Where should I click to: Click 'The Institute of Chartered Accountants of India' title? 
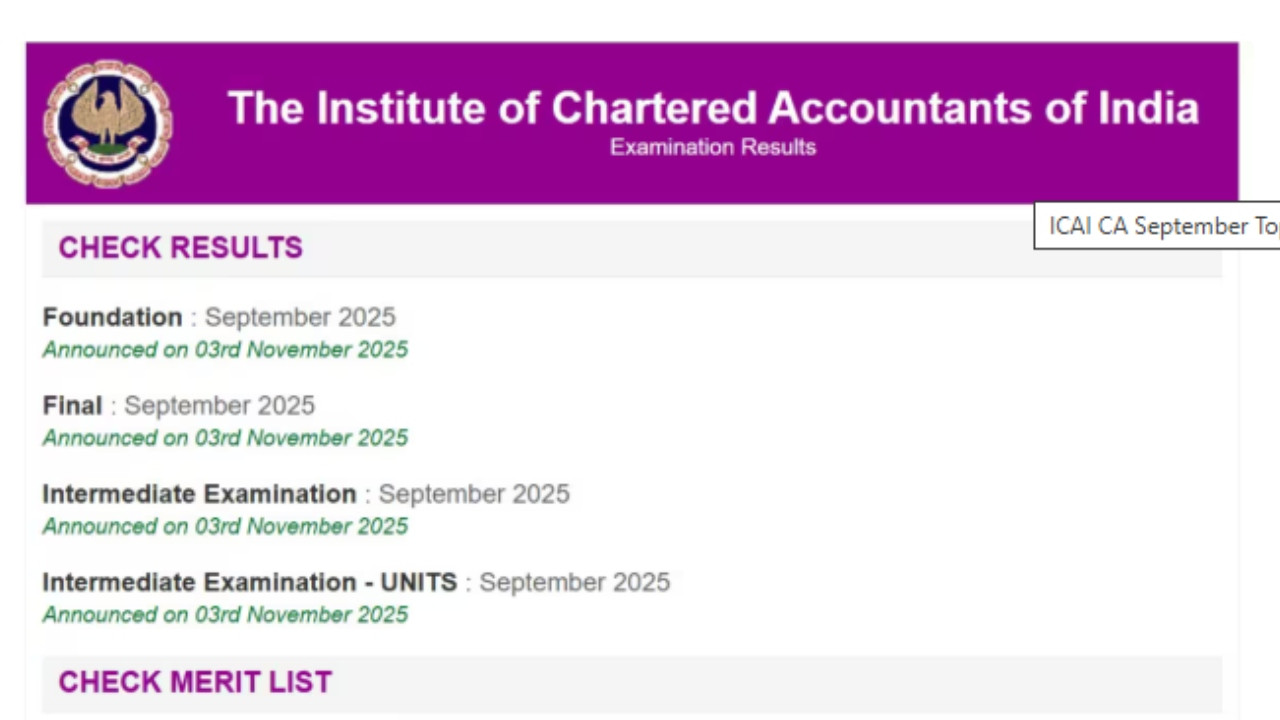coord(713,108)
